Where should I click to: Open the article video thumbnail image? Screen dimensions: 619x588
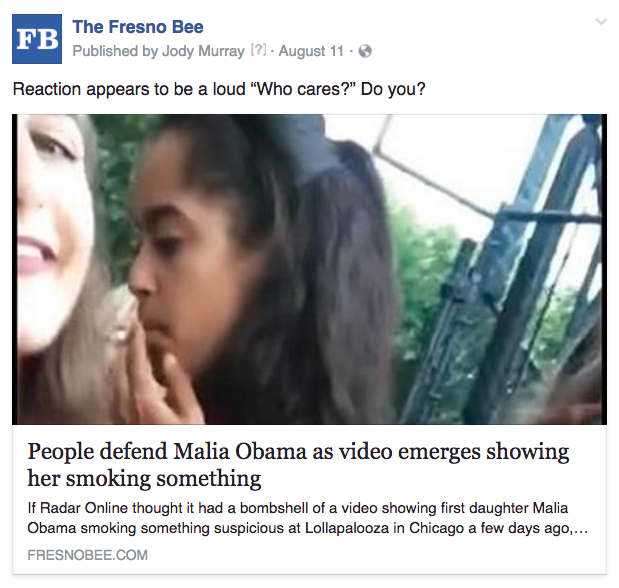pyautogui.click(x=310, y=269)
